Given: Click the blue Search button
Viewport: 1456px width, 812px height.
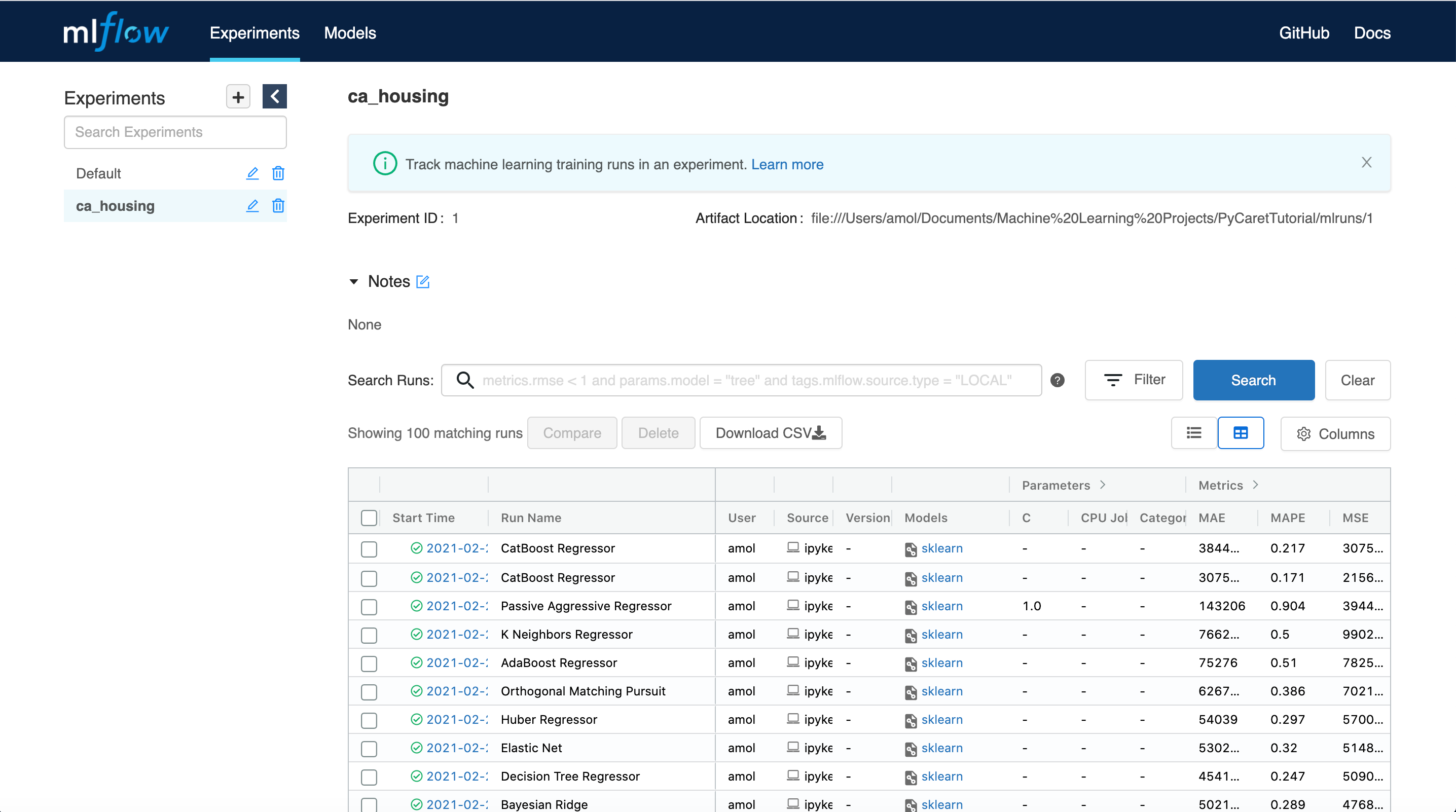Looking at the screenshot, I should click(1254, 380).
